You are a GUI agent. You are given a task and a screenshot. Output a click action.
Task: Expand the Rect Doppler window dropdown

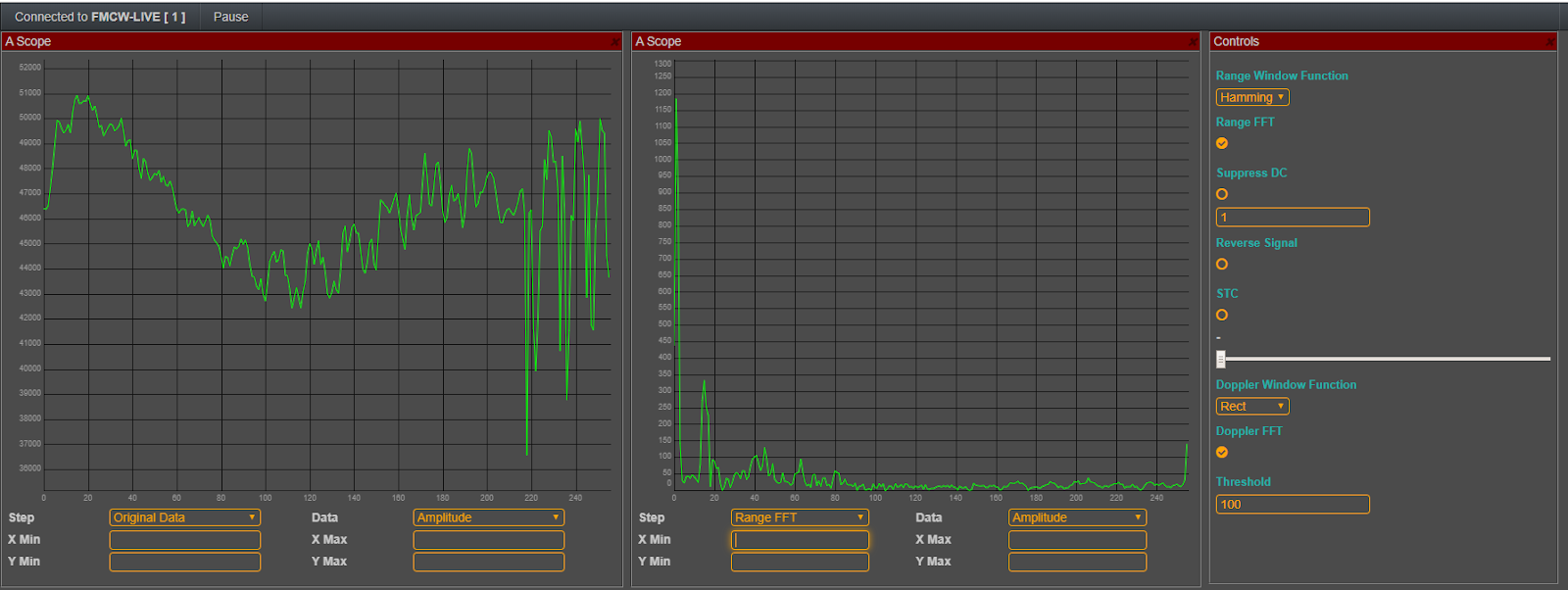1252,406
